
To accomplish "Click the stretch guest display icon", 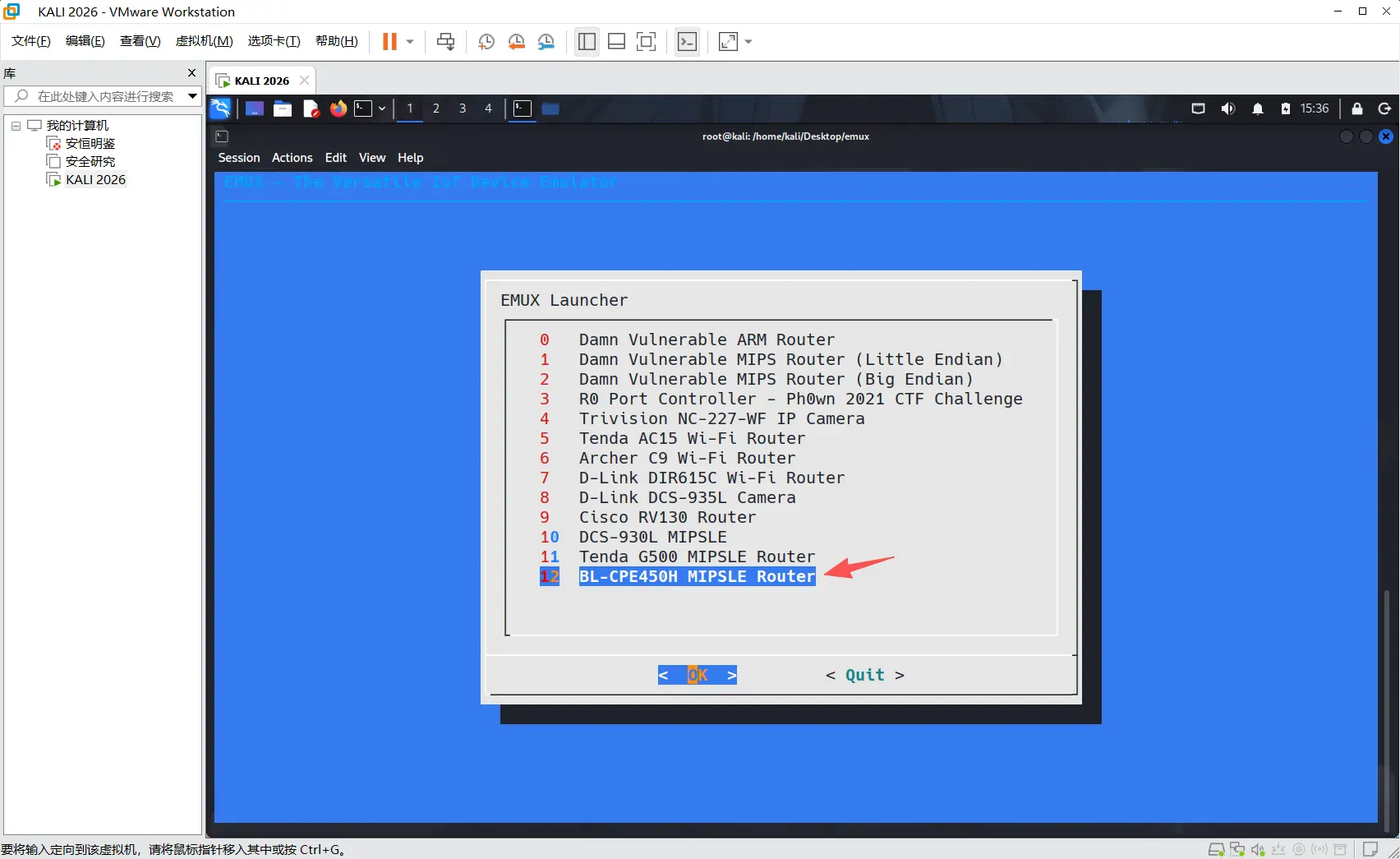I will [x=728, y=42].
